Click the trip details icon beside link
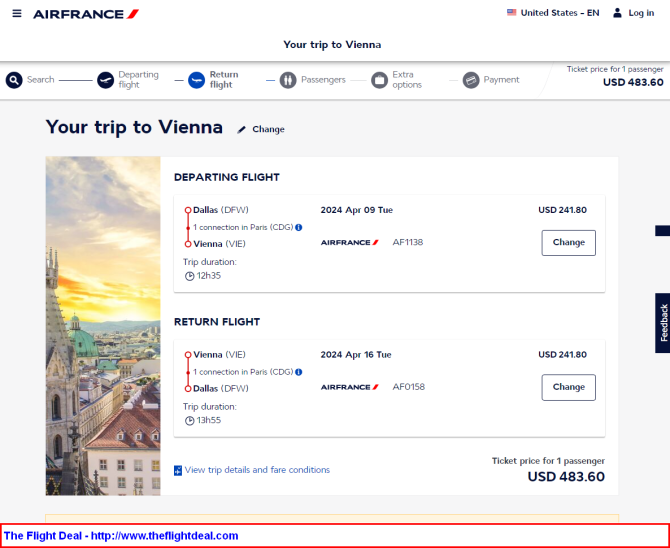 pos(178,471)
